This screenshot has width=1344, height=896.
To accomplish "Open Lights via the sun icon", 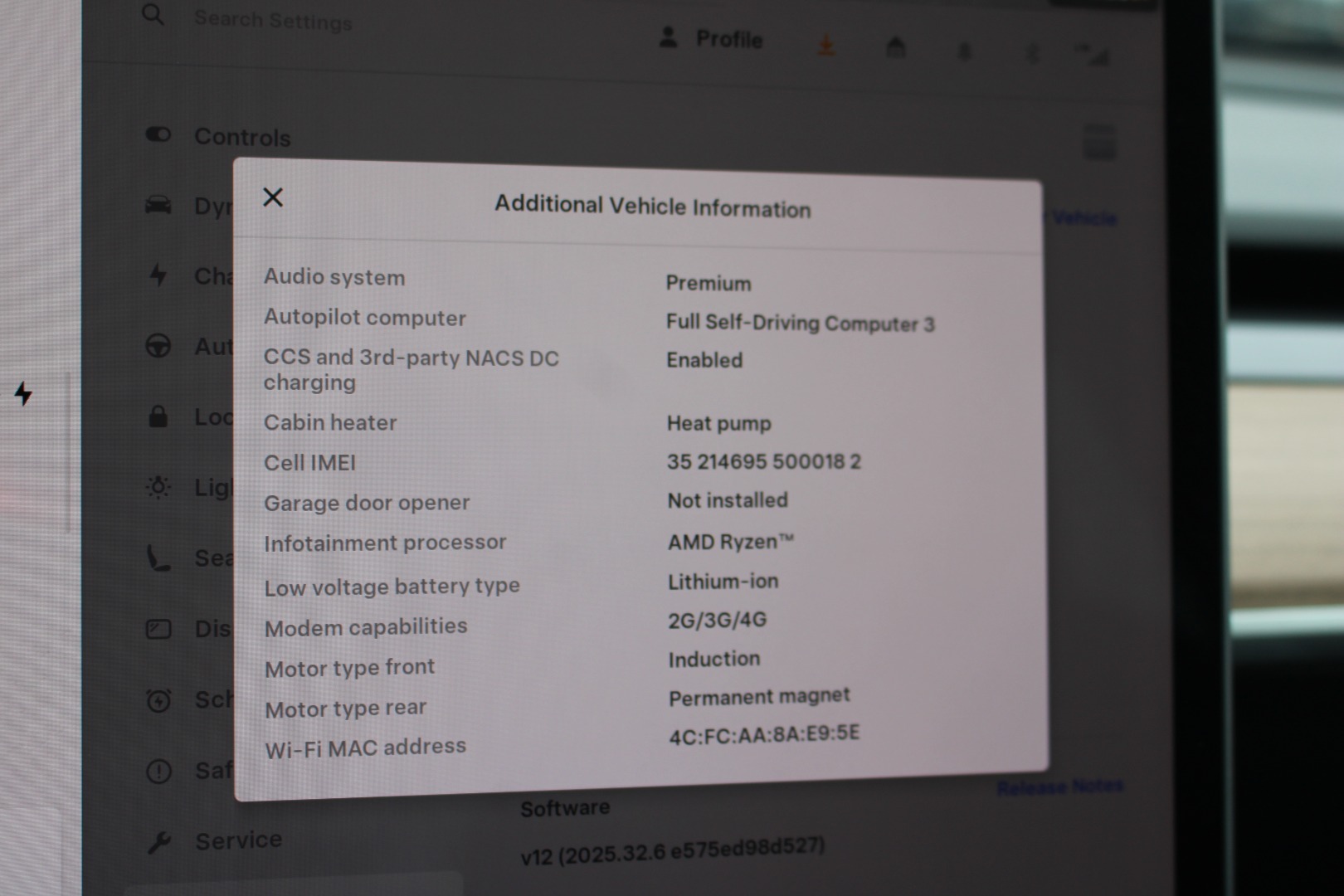I will click(158, 487).
